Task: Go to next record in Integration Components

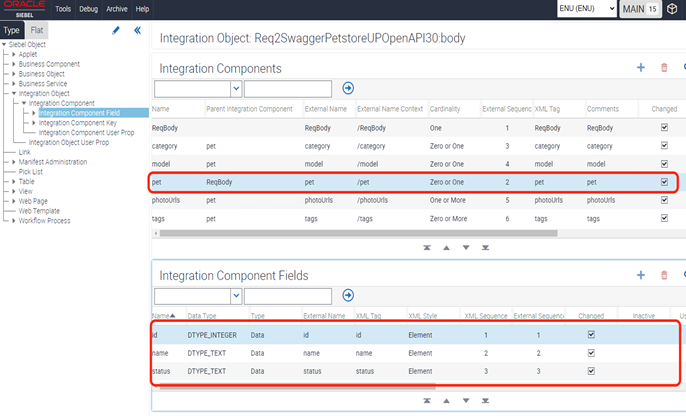Action: pos(466,248)
